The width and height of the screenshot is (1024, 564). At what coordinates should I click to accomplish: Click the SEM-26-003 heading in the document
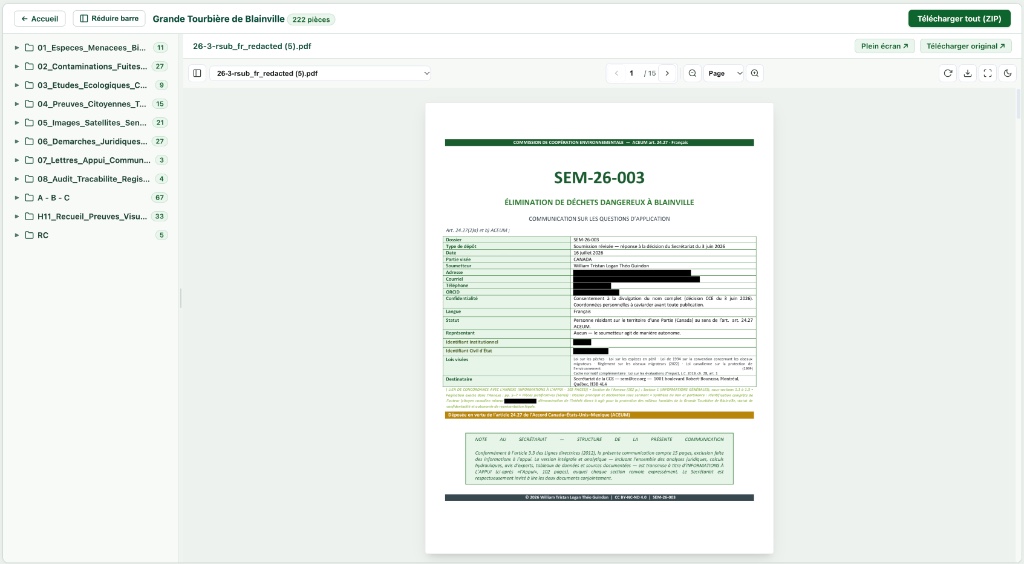coord(599,178)
